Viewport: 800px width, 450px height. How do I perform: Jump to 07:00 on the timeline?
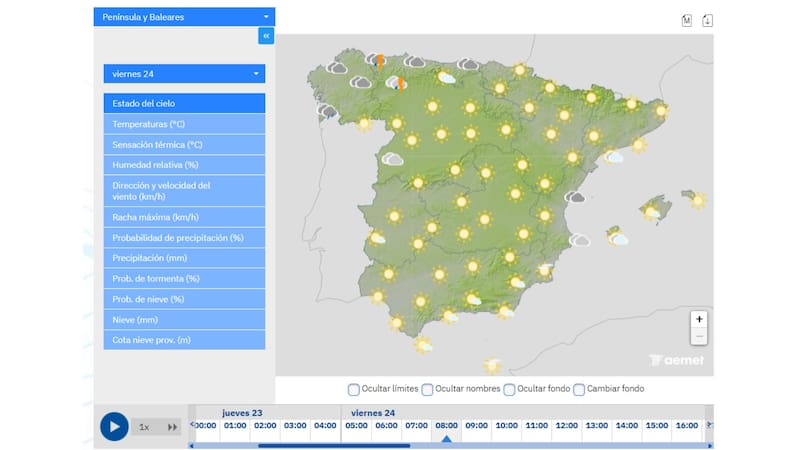pyautogui.click(x=416, y=426)
